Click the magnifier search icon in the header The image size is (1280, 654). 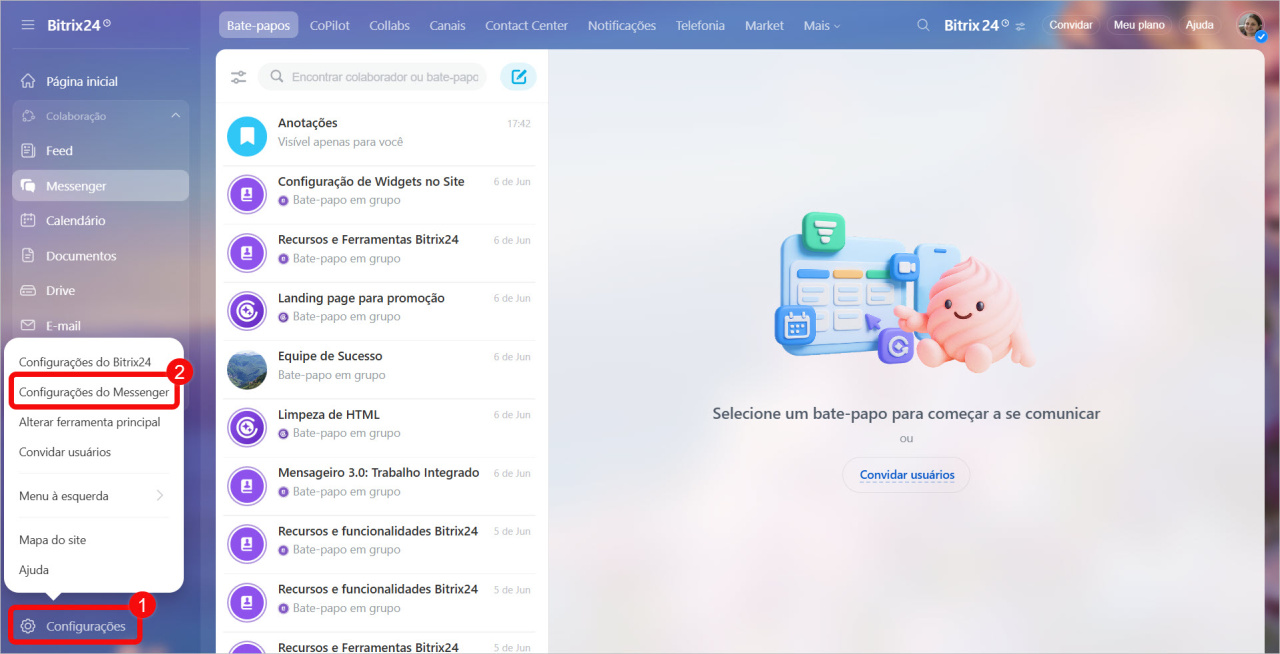pyautogui.click(x=924, y=25)
